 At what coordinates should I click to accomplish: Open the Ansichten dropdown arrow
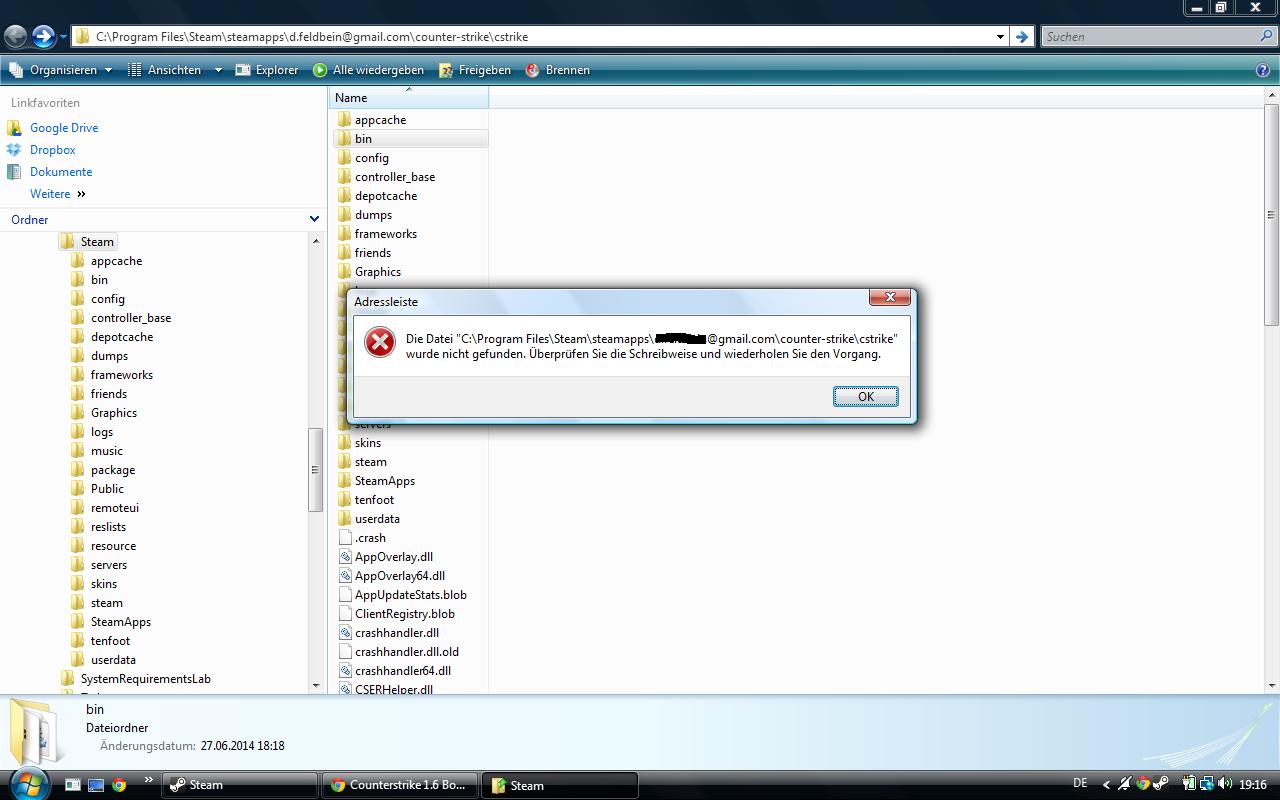[x=218, y=70]
